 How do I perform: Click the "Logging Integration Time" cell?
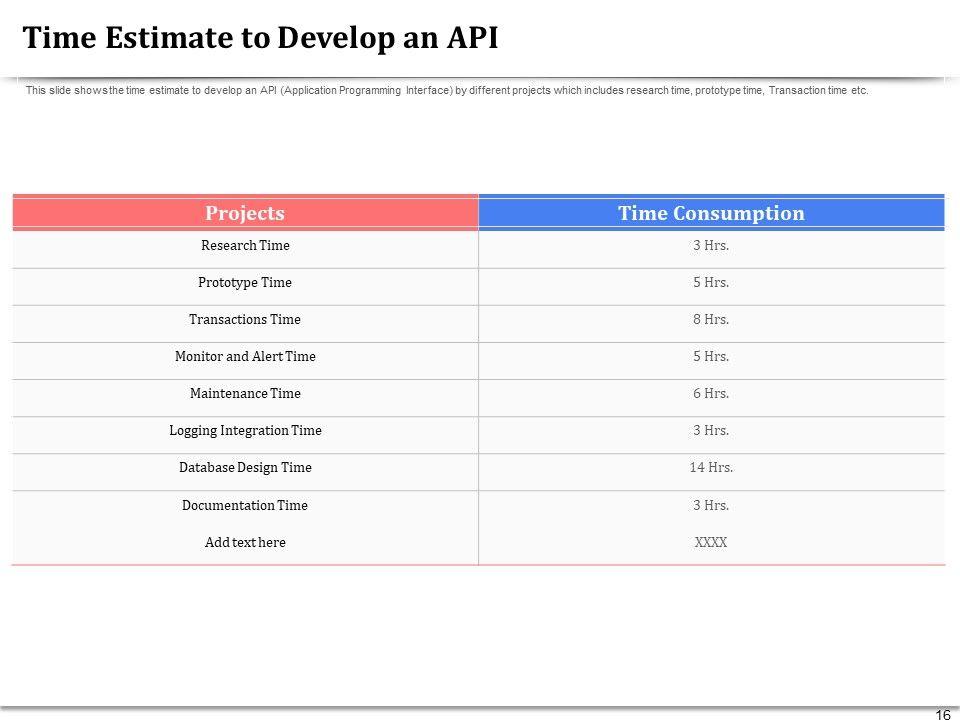tap(245, 431)
